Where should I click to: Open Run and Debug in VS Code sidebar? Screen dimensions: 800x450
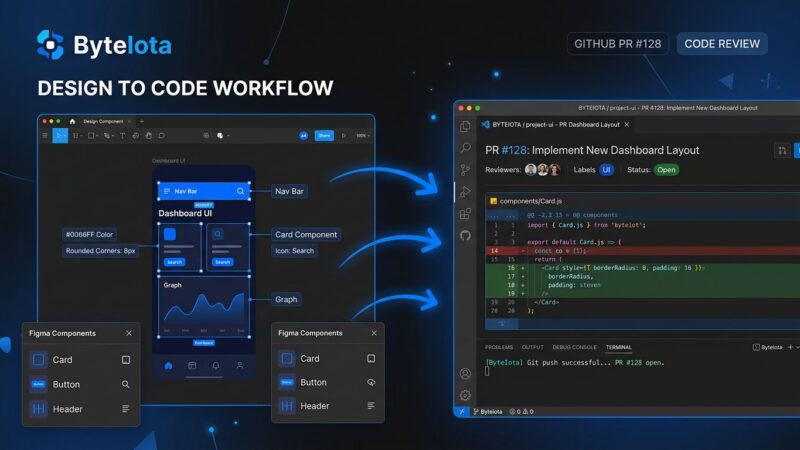[465, 191]
